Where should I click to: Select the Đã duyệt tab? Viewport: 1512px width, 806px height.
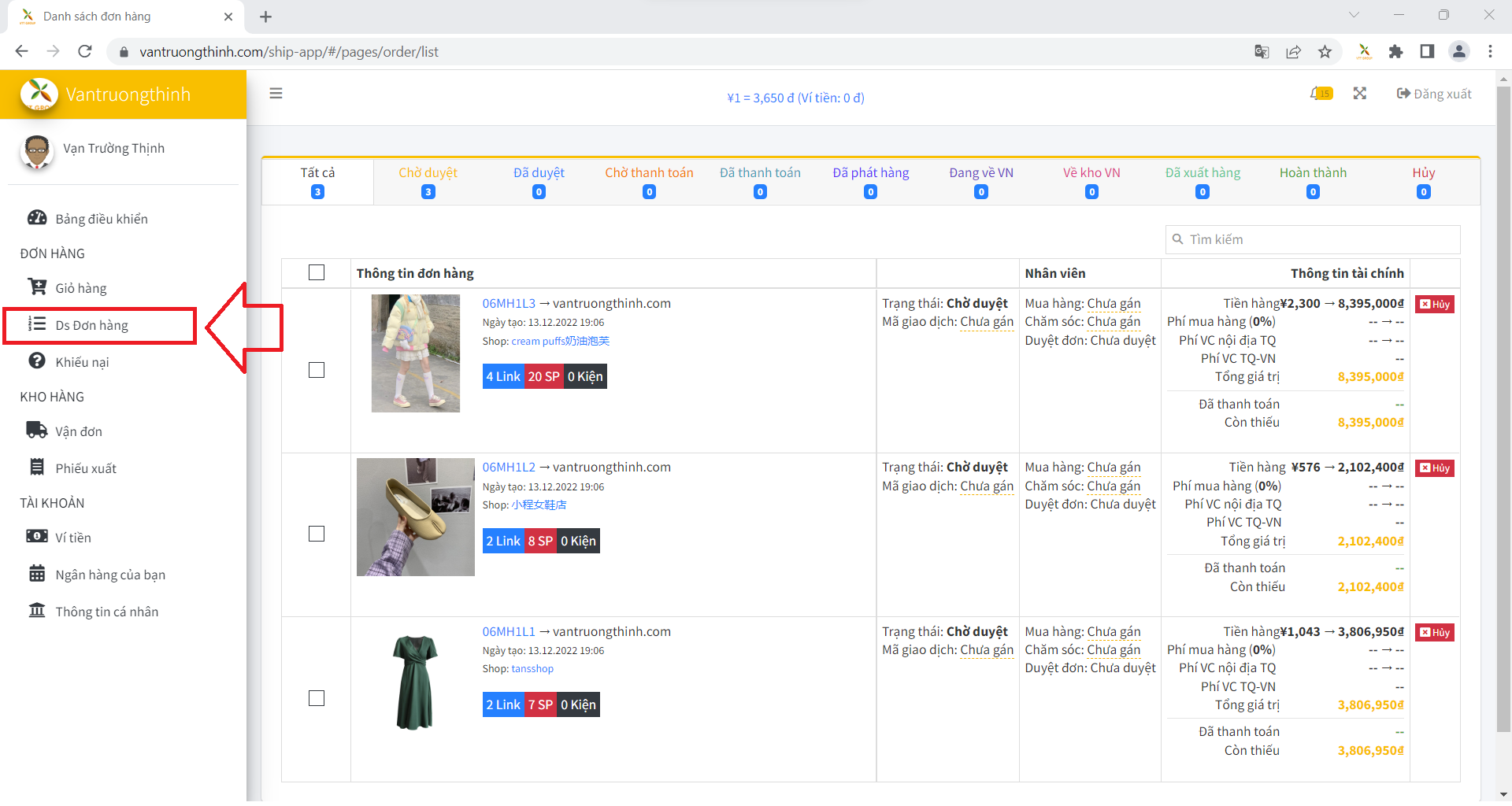click(x=539, y=182)
